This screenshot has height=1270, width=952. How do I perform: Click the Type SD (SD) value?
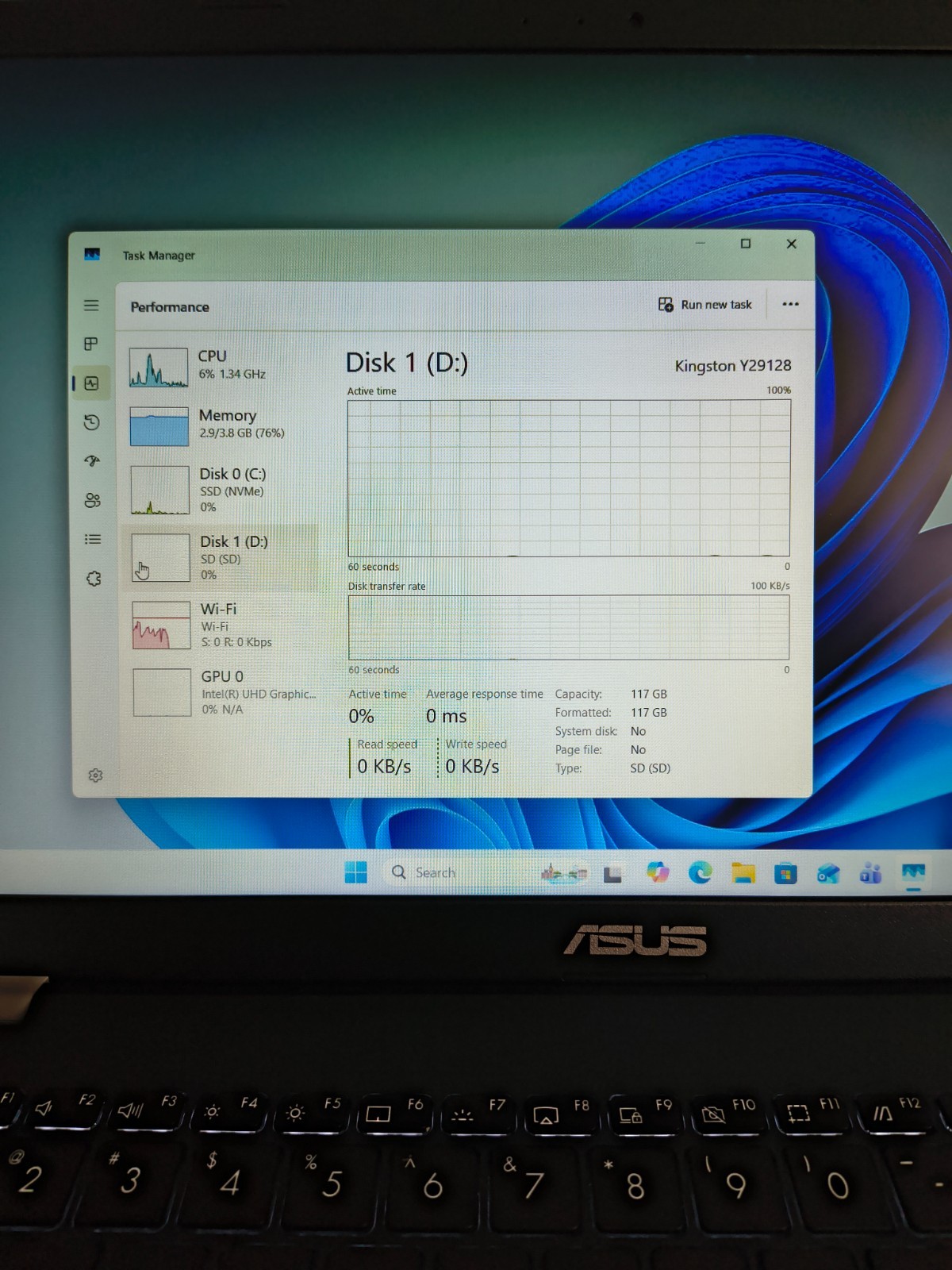(651, 768)
